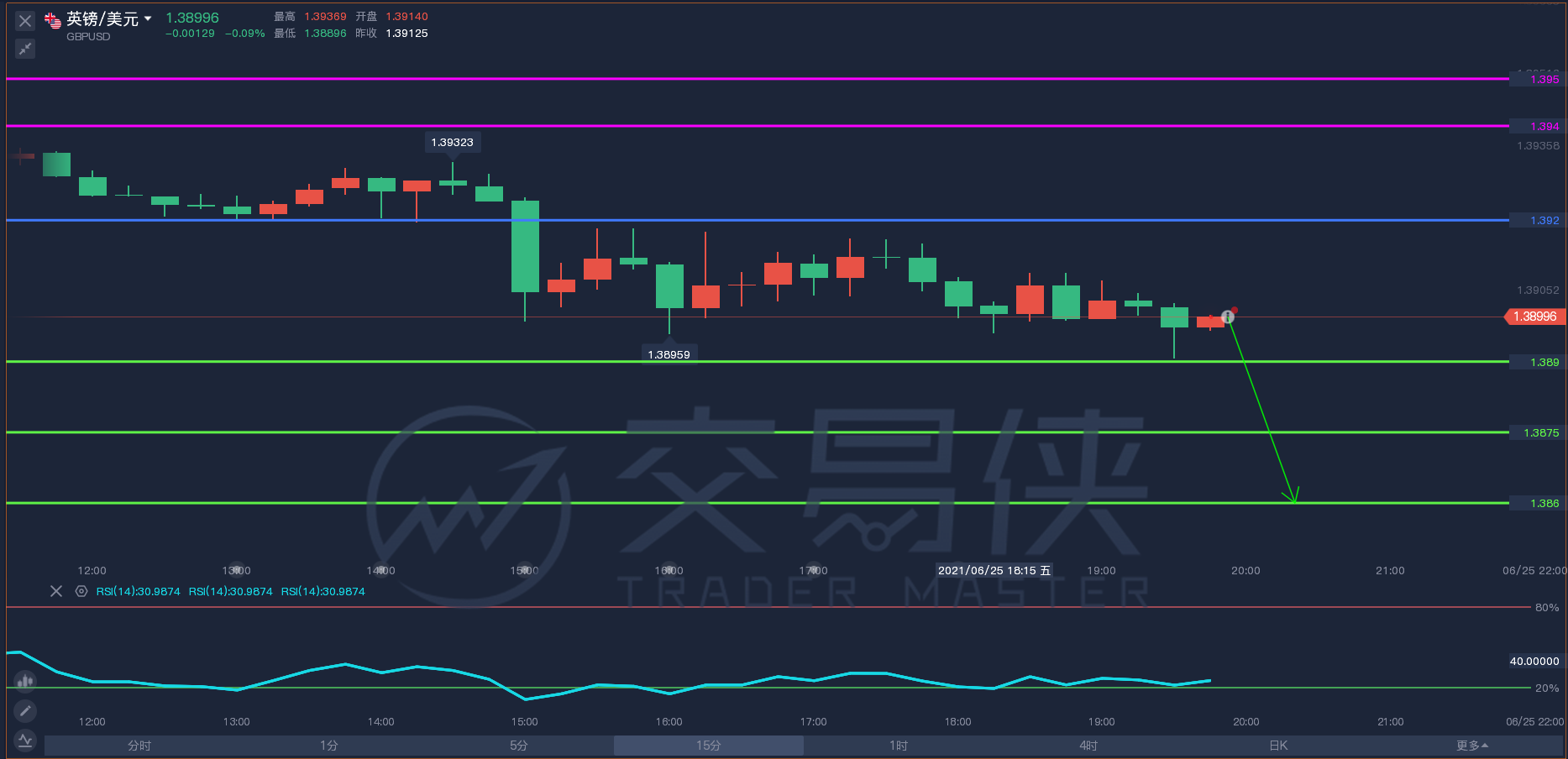Open the candlestick chart type icon
Image resolution: width=1568 pixels, height=759 pixels.
click(25, 681)
